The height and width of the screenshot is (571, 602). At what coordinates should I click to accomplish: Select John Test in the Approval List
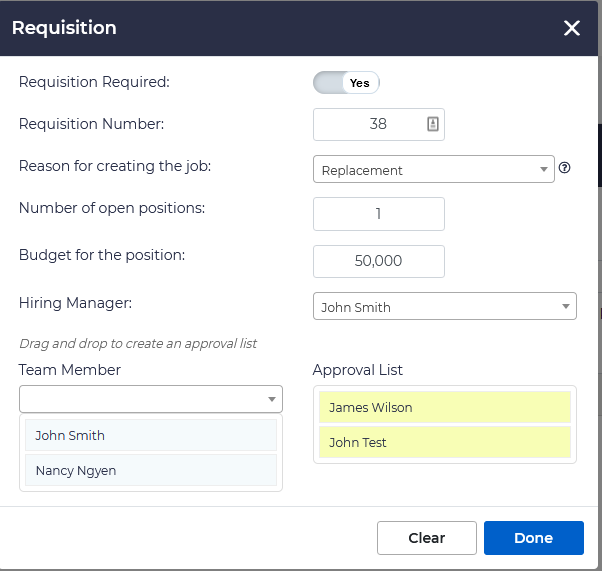click(x=444, y=442)
